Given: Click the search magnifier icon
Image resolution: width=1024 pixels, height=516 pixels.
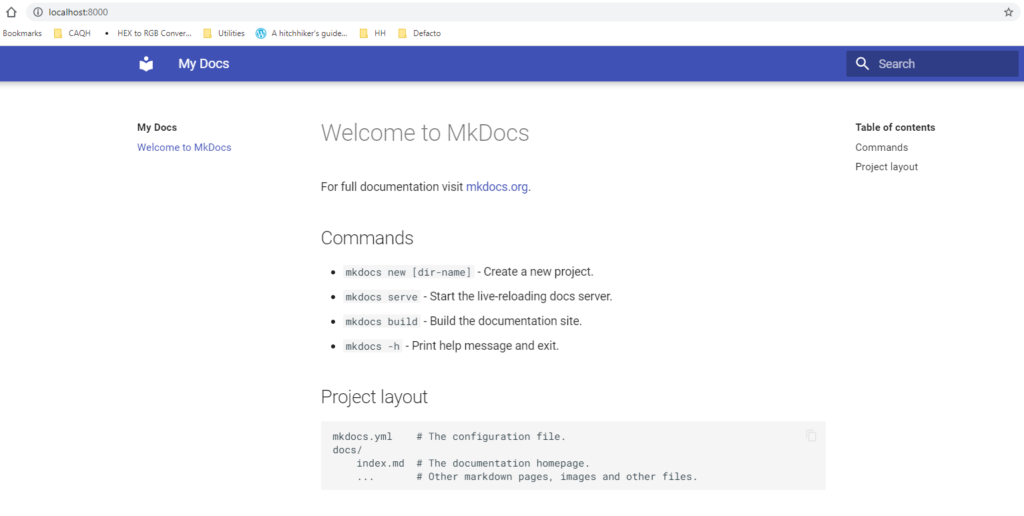Looking at the screenshot, I should 862,63.
